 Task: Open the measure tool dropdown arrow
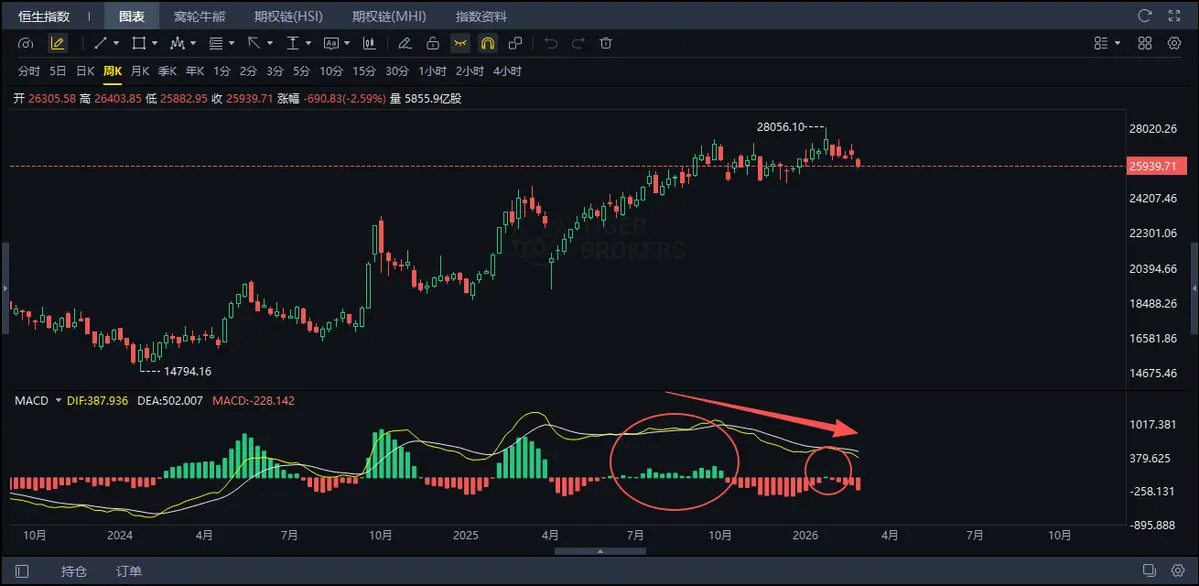tap(309, 44)
